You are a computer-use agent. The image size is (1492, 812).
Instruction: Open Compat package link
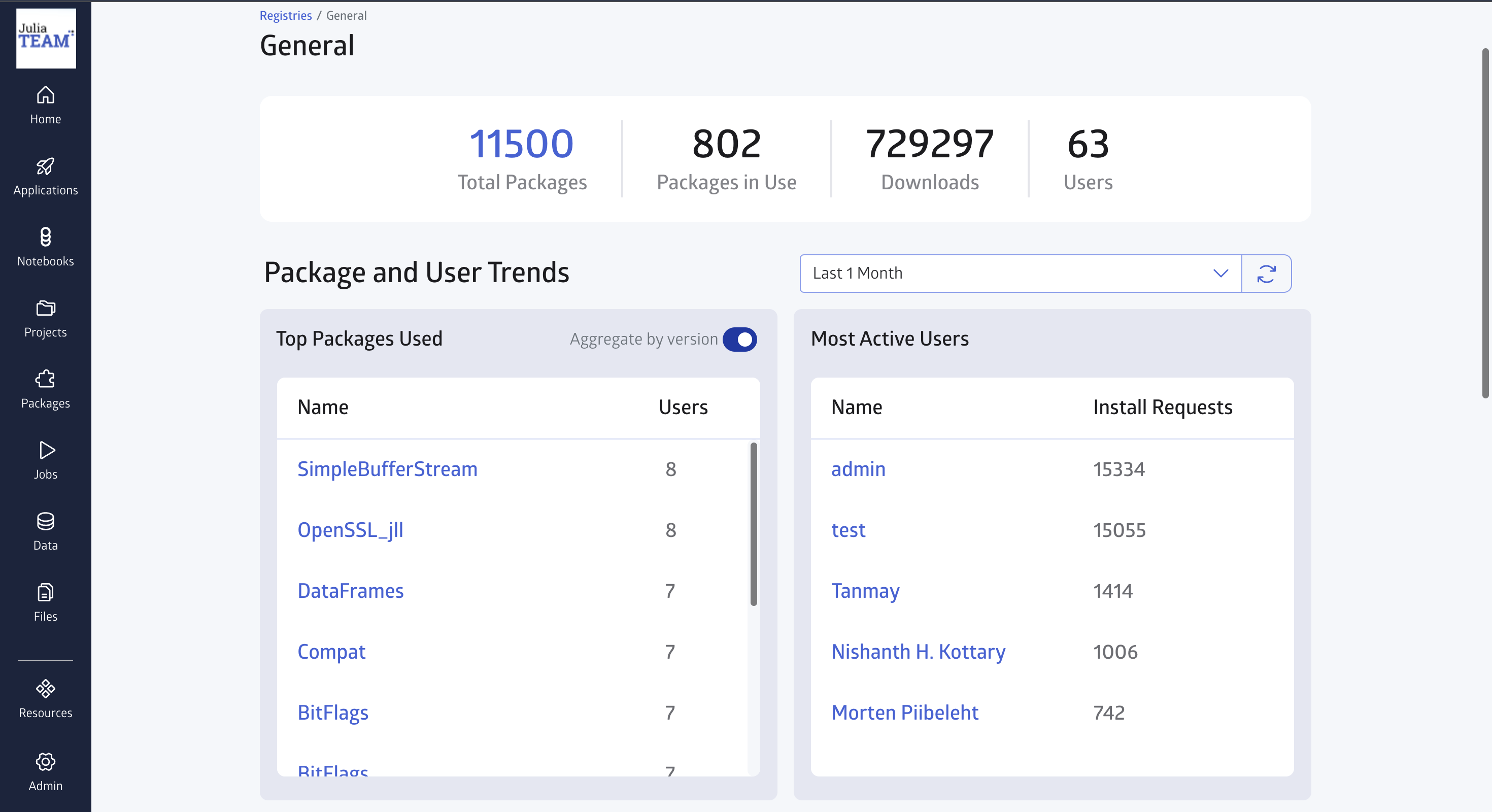(331, 652)
